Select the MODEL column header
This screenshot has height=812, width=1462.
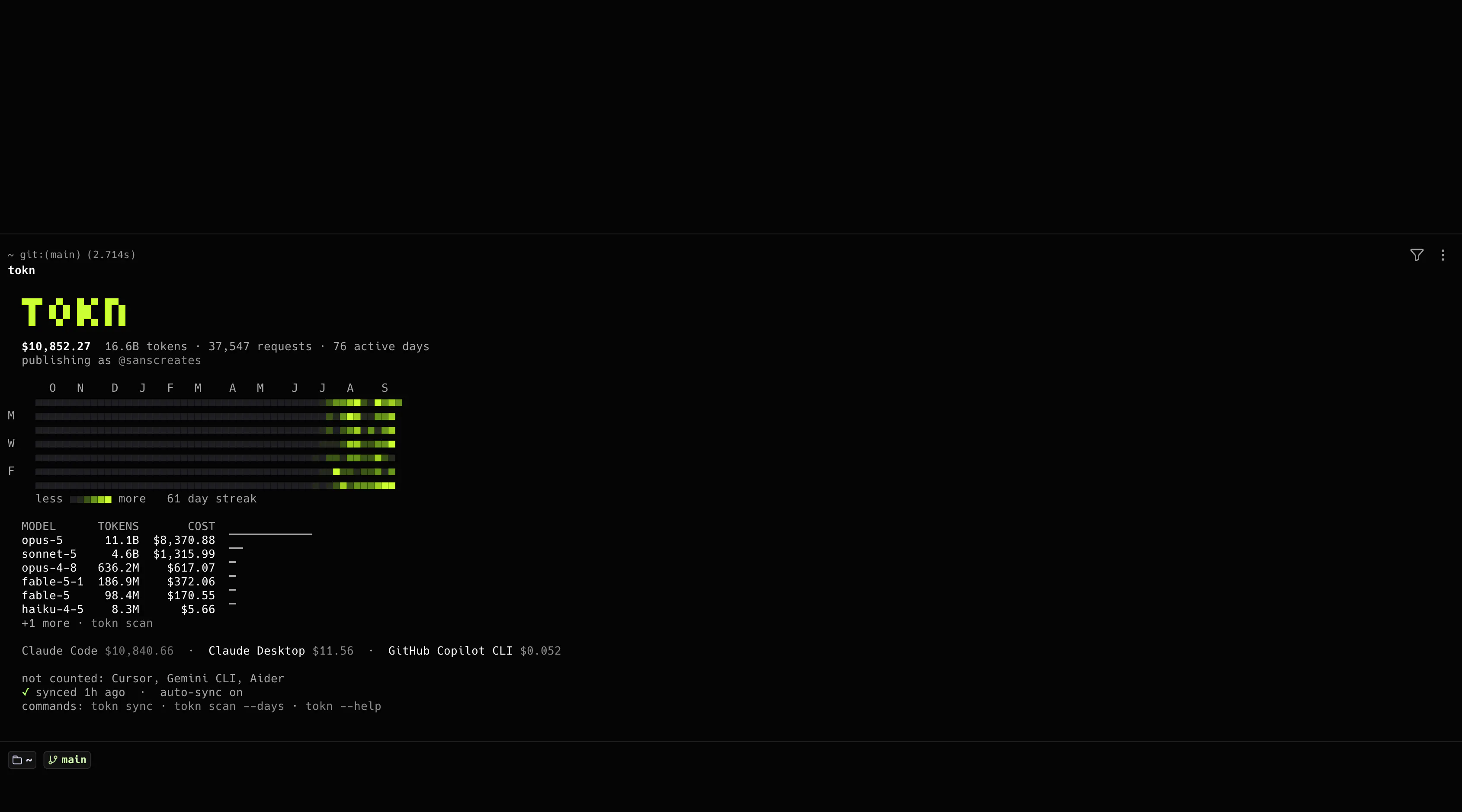[38, 526]
